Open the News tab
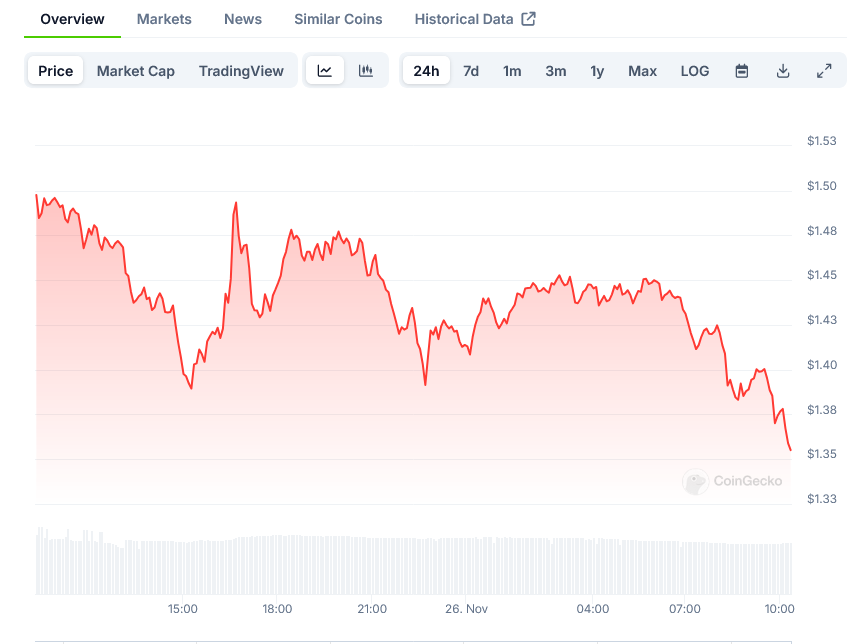 click(243, 19)
